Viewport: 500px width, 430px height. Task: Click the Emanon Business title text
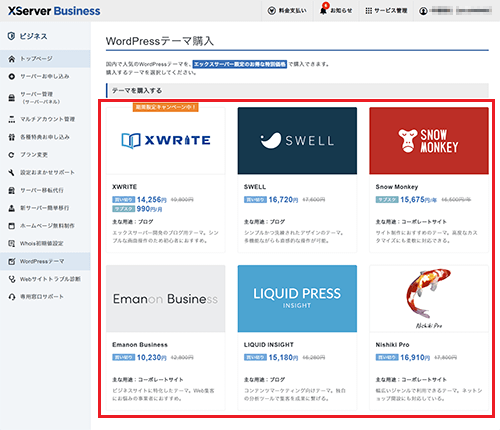tap(140, 345)
